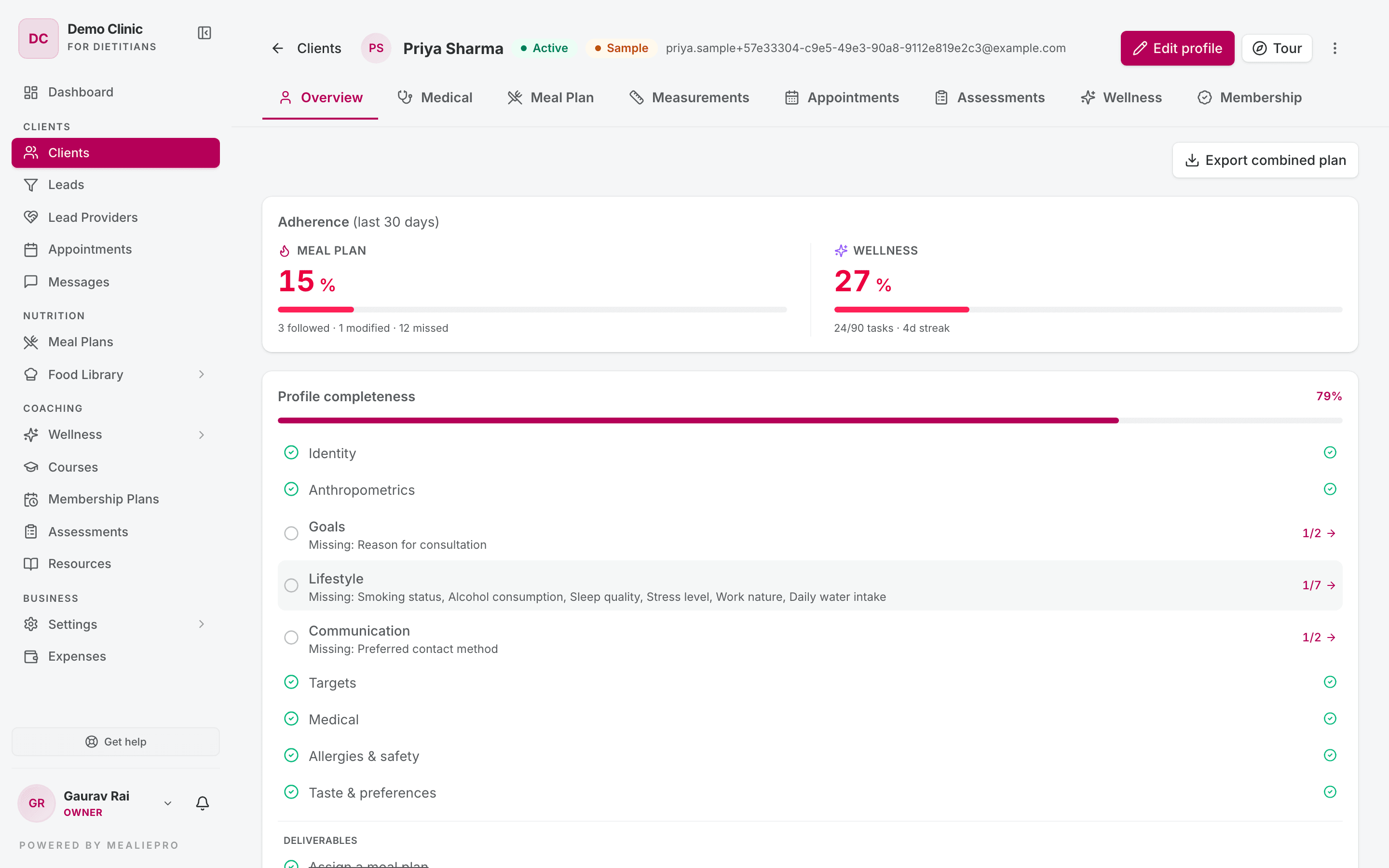The image size is (1389, 868).
Task: Click the Courses graduation cap icon
Action: pyautogui.click(x=31, y=467)
